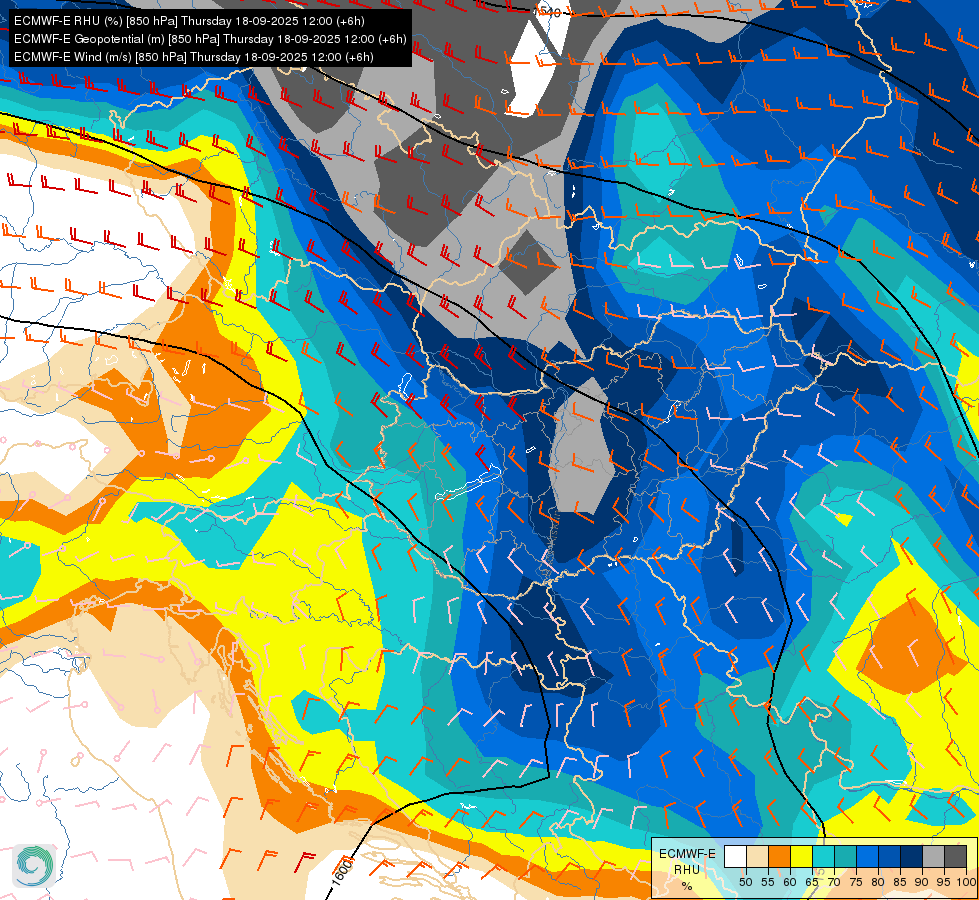The height and width of the screenshot is (900, 979).
Task: Select the orange 55-60 legend swatch
Action: 779,856
